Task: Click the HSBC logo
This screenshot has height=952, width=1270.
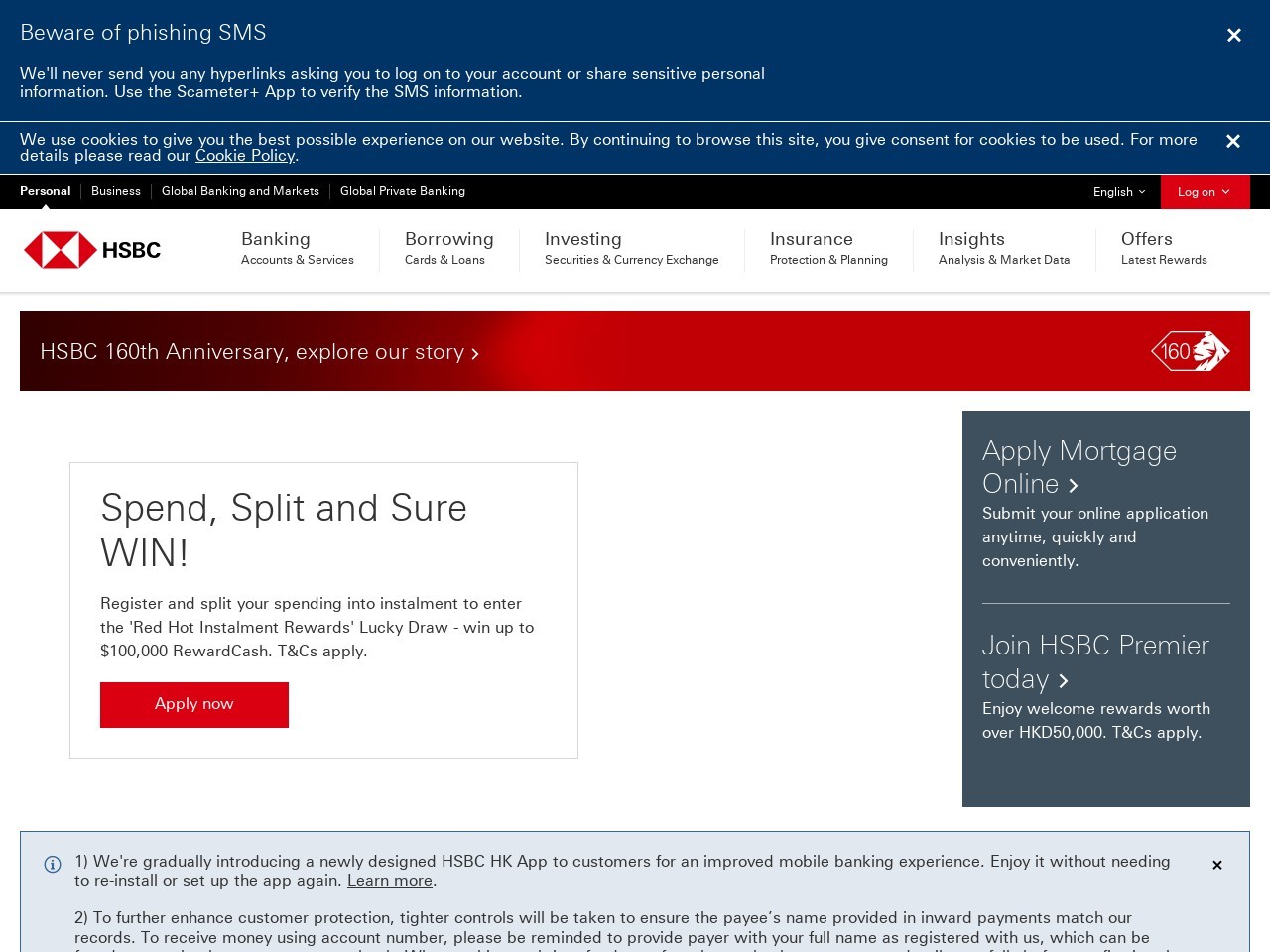Action: 92,250
